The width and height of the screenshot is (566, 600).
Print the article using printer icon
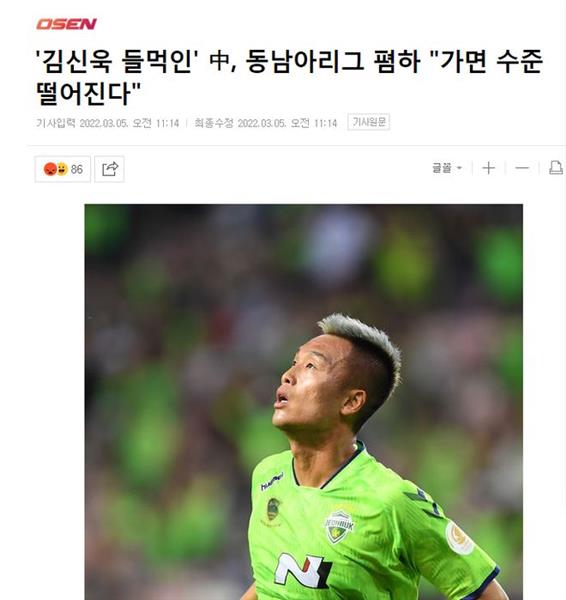[x=556, y=168]
